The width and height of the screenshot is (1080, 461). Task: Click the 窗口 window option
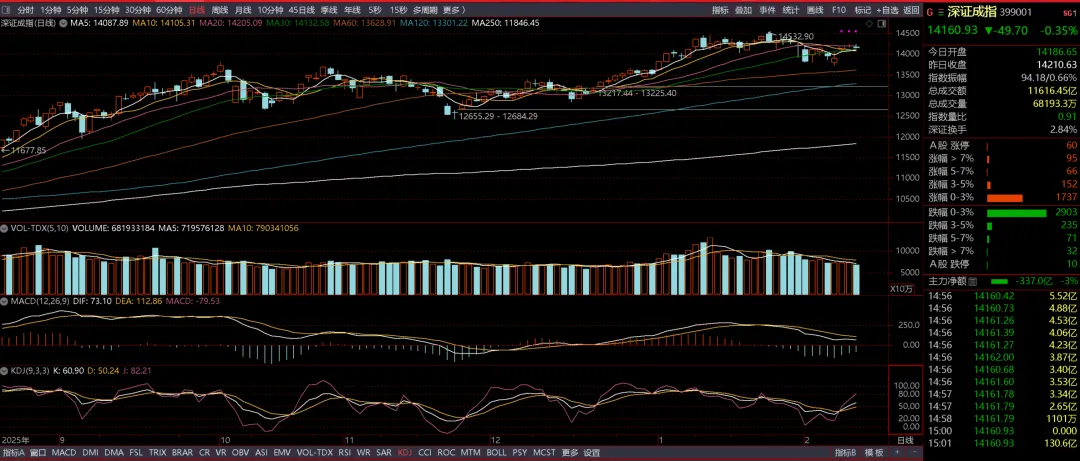click(x=38, y=453)
